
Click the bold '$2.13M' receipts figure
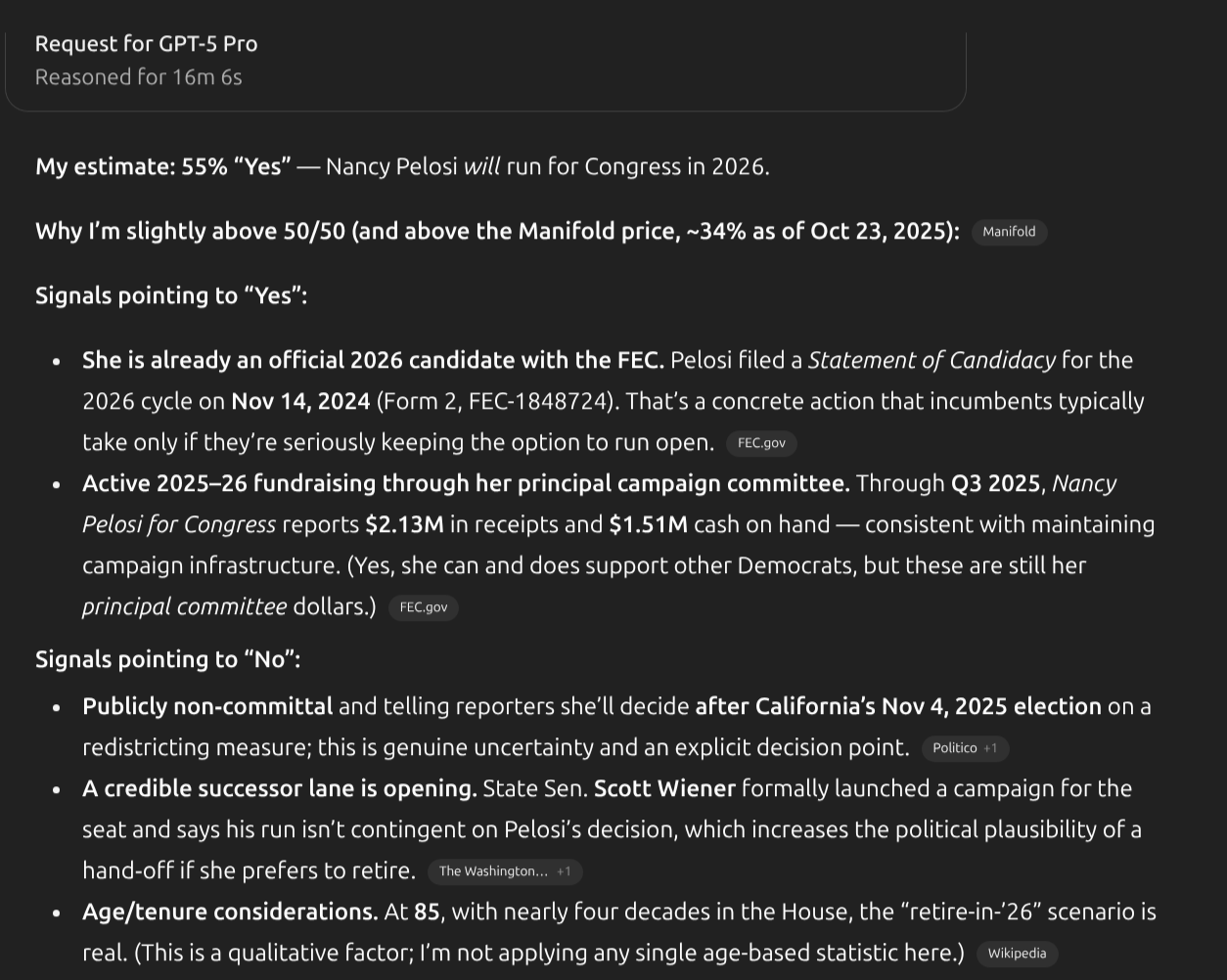(404, 524)
